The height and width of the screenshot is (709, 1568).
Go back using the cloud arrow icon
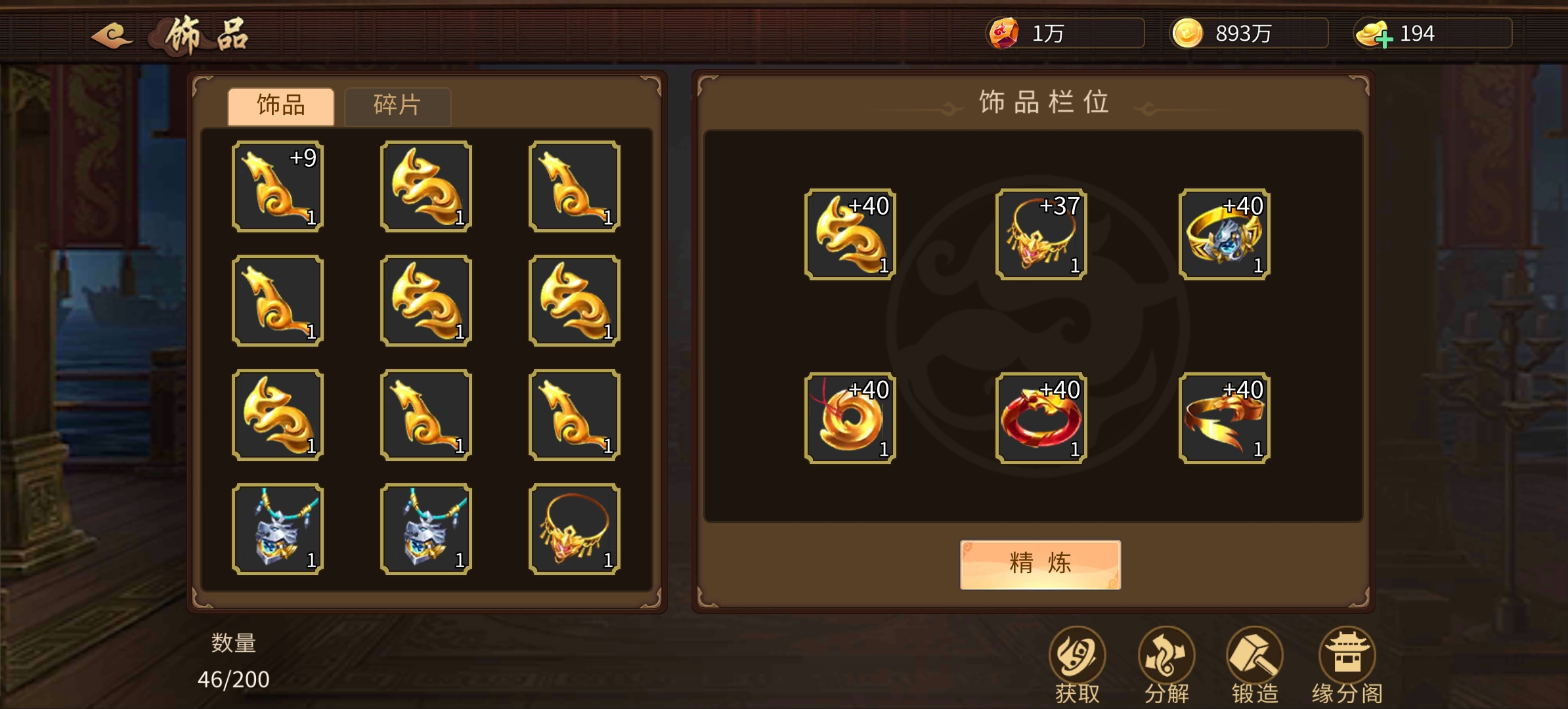[x=112, y=34]
